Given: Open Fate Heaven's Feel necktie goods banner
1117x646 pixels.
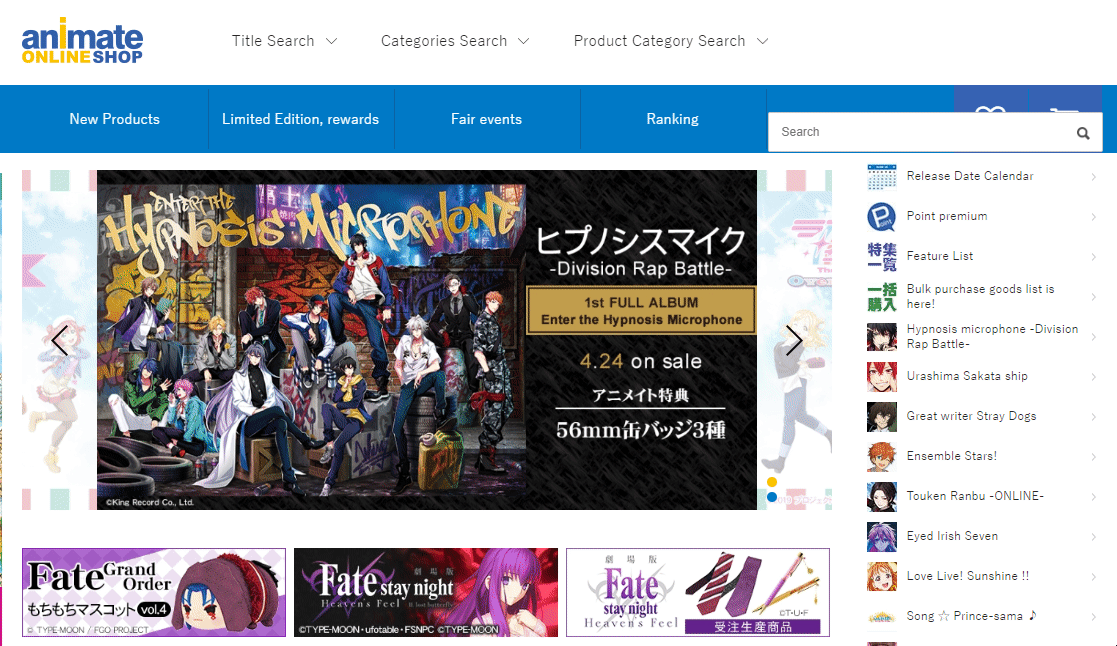Looking at the screenshot, I should [698, 593].
